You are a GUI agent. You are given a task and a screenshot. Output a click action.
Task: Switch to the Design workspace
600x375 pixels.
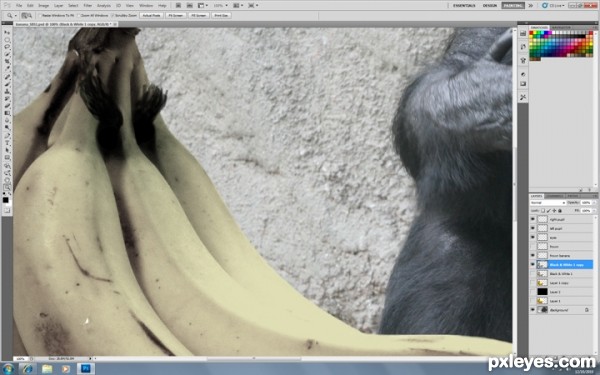pos(489,5)
